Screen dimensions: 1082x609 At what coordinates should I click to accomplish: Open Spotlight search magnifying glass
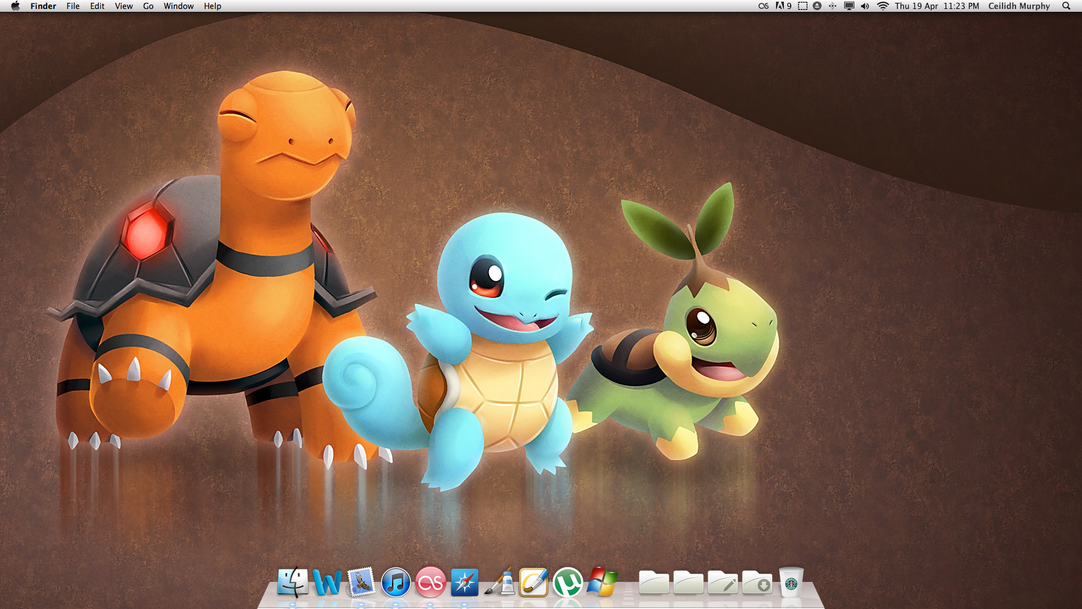tap(1066, 6)
